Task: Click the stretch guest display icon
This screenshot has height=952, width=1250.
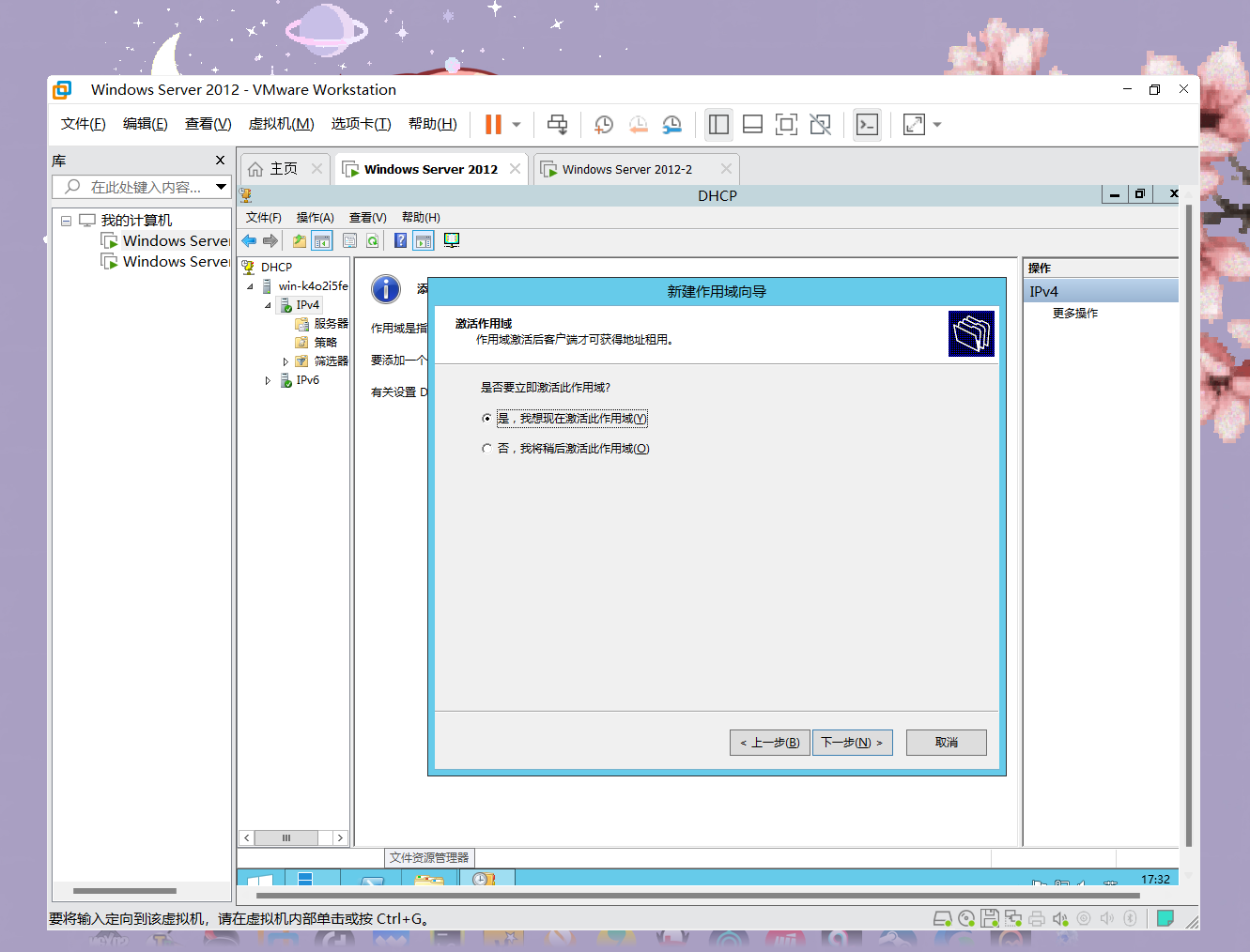Action: point(914,124)
